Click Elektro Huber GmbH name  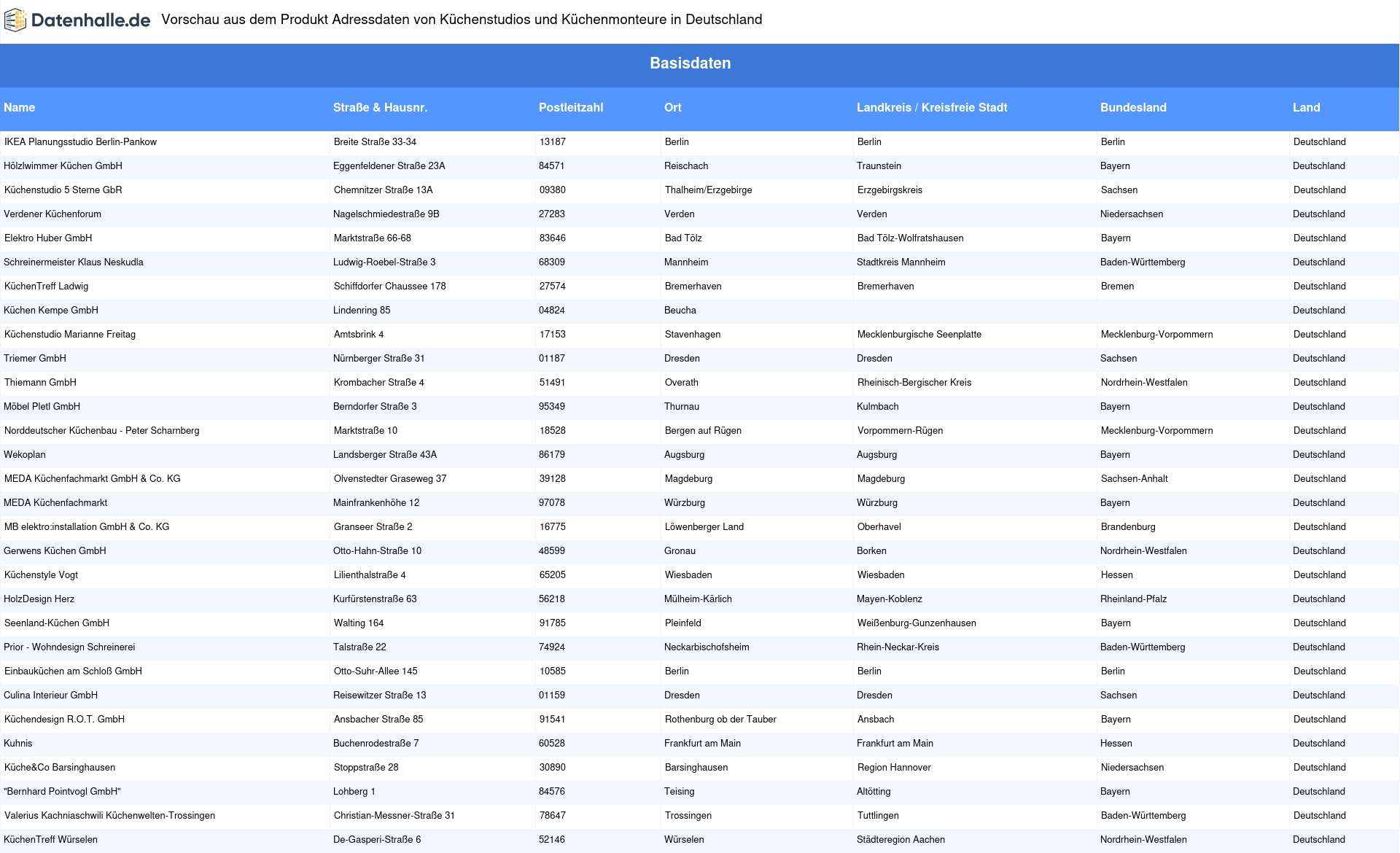48,238
